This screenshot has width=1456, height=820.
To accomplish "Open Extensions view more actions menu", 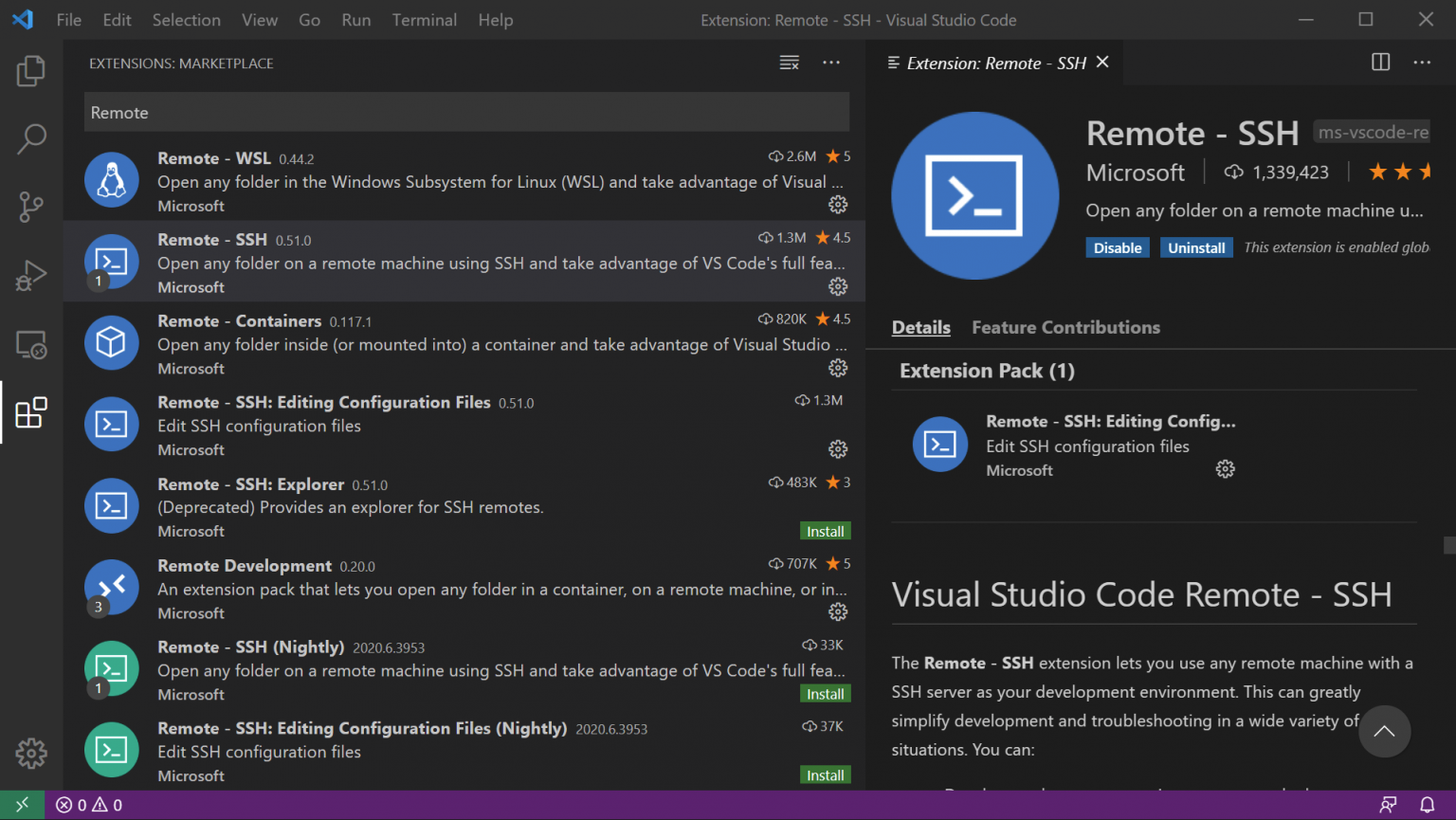I will [831, 63].
